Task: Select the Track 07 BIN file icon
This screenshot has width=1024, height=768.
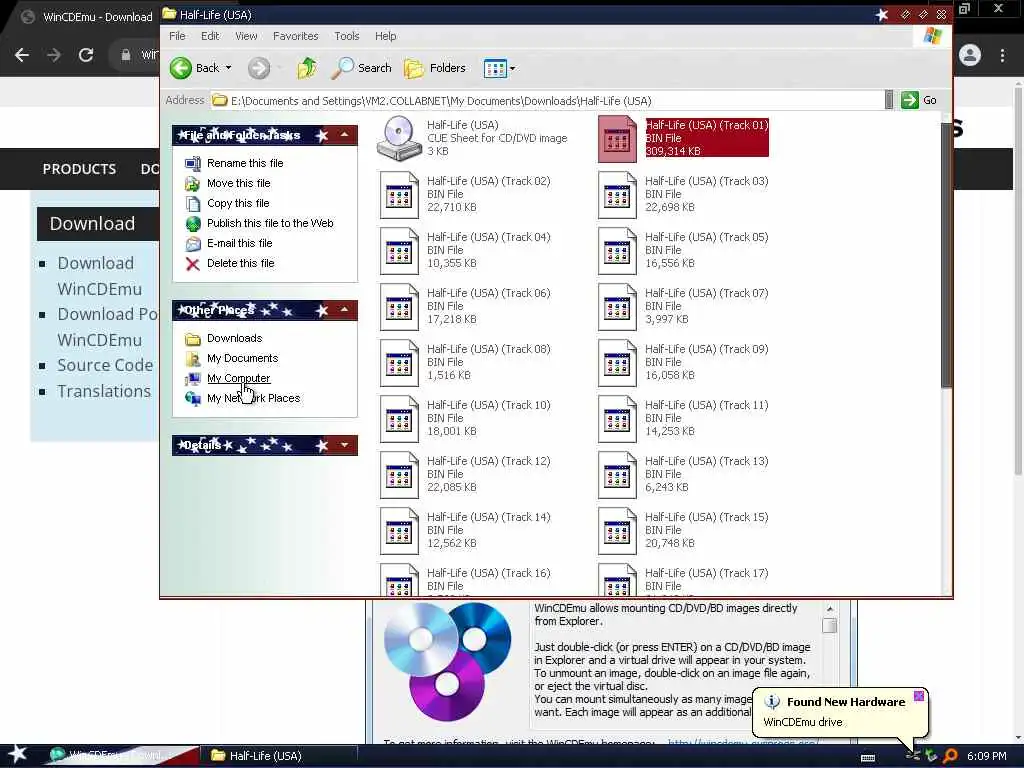Action: (617, 307)
